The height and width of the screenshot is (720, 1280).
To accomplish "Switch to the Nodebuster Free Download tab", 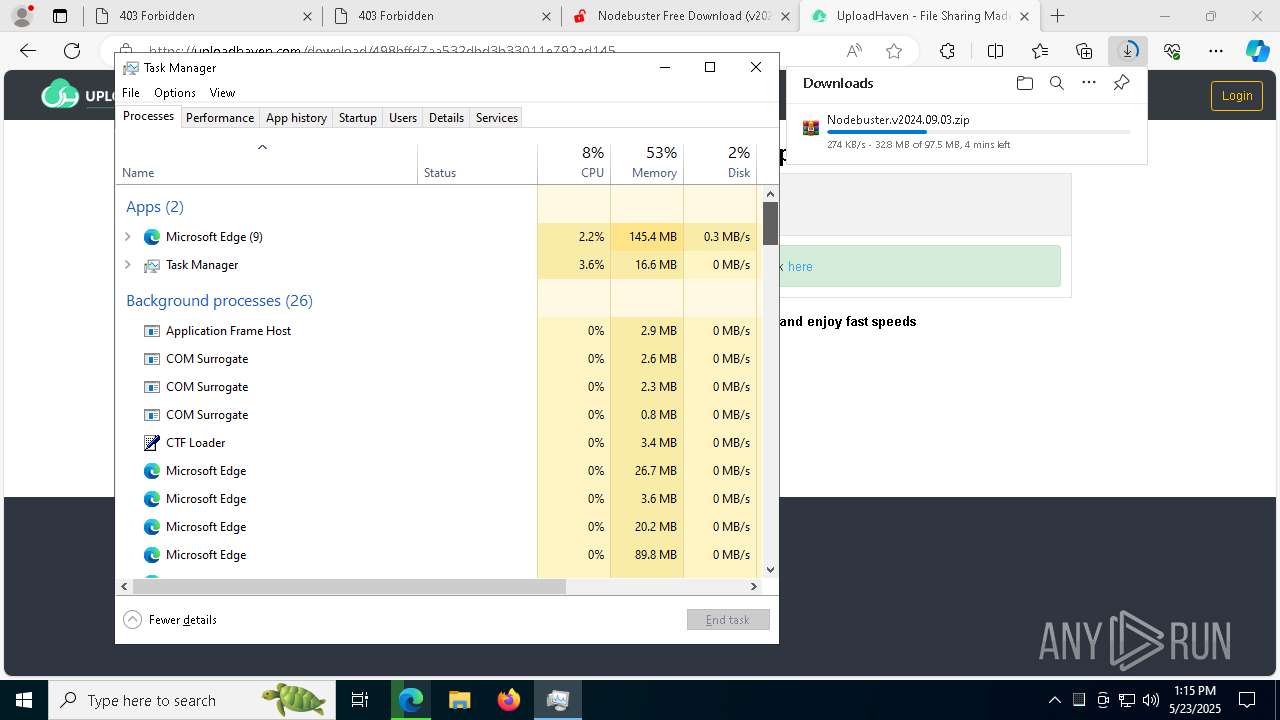I will coord(681,16).
